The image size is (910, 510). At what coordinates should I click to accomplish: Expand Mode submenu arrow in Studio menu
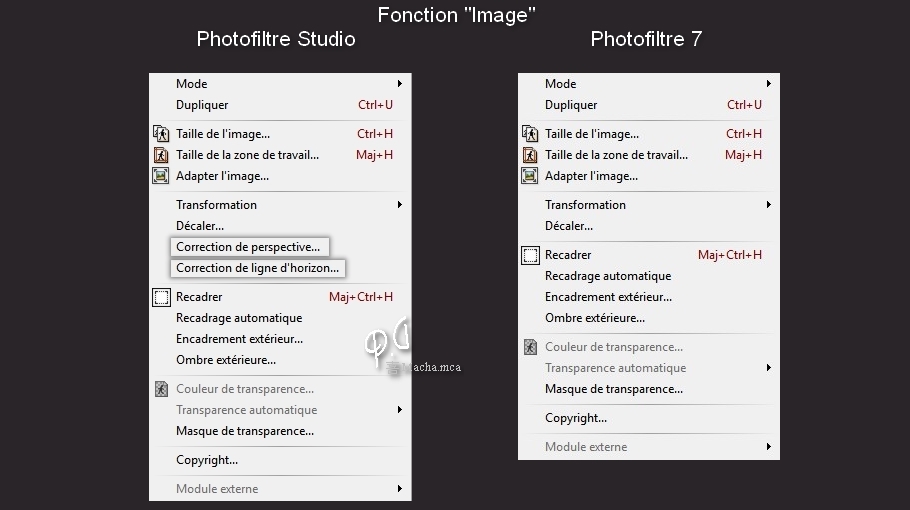[x=400, y=84]
